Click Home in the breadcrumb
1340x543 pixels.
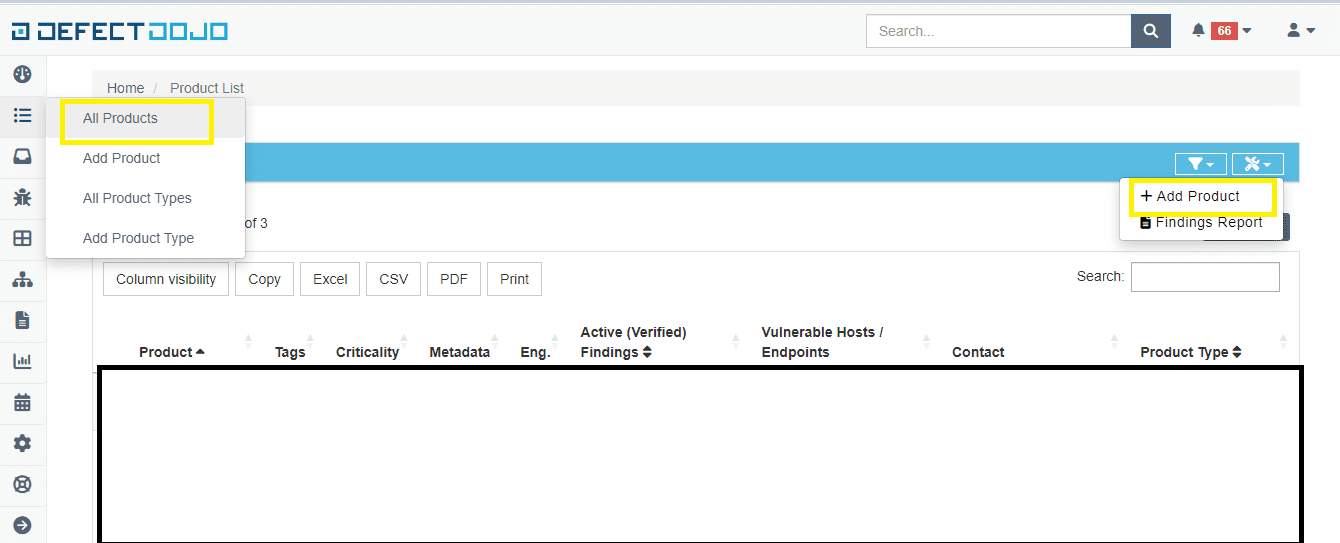coord(125,88)
